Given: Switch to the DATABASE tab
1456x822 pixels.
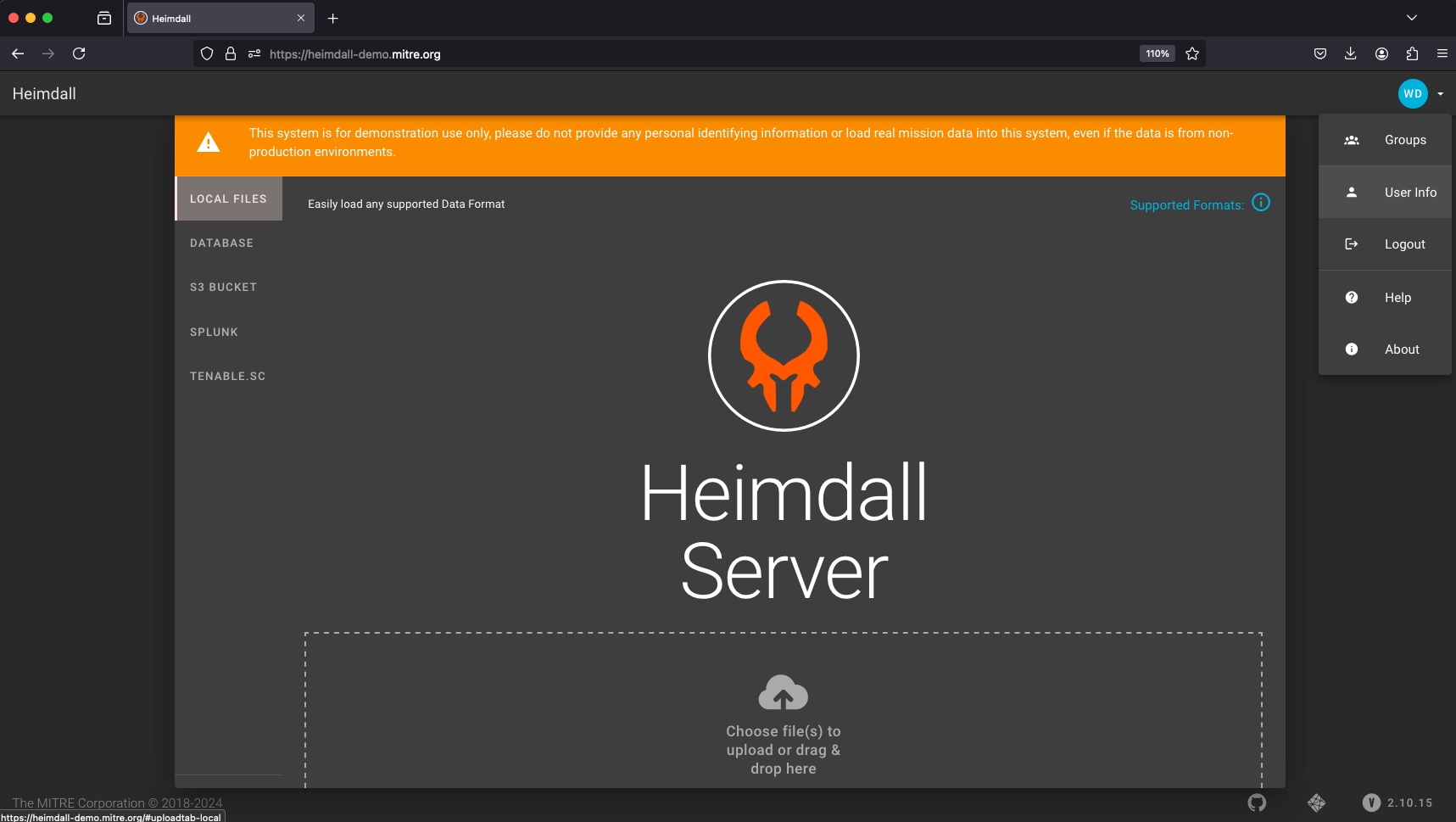Looking at the screenshot, I should pos(221,243).
